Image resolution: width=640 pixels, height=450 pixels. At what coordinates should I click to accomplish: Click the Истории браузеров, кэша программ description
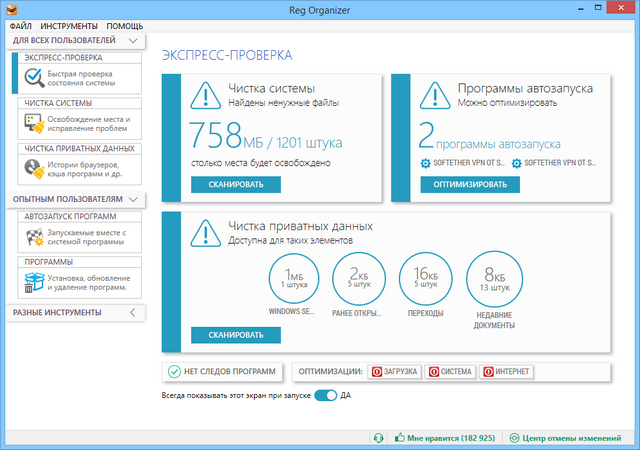tap(84, 169)
